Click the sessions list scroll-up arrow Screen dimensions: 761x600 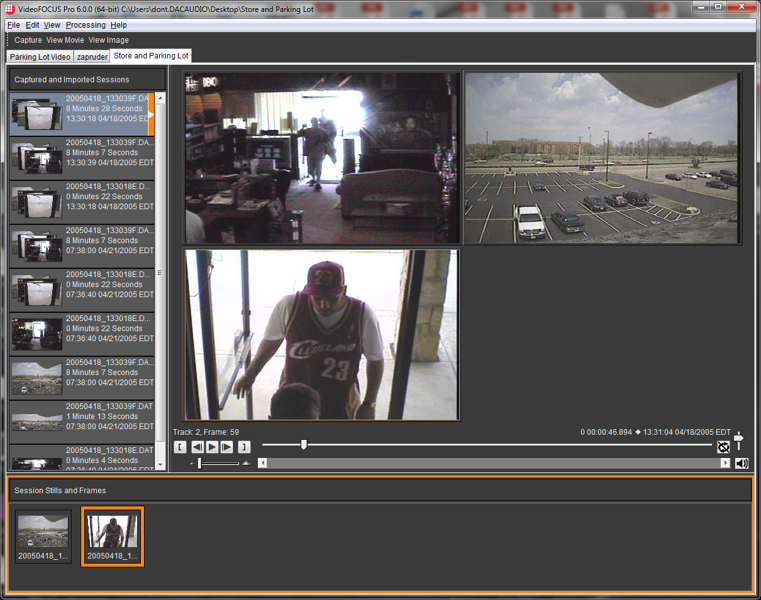click(161, 98)
